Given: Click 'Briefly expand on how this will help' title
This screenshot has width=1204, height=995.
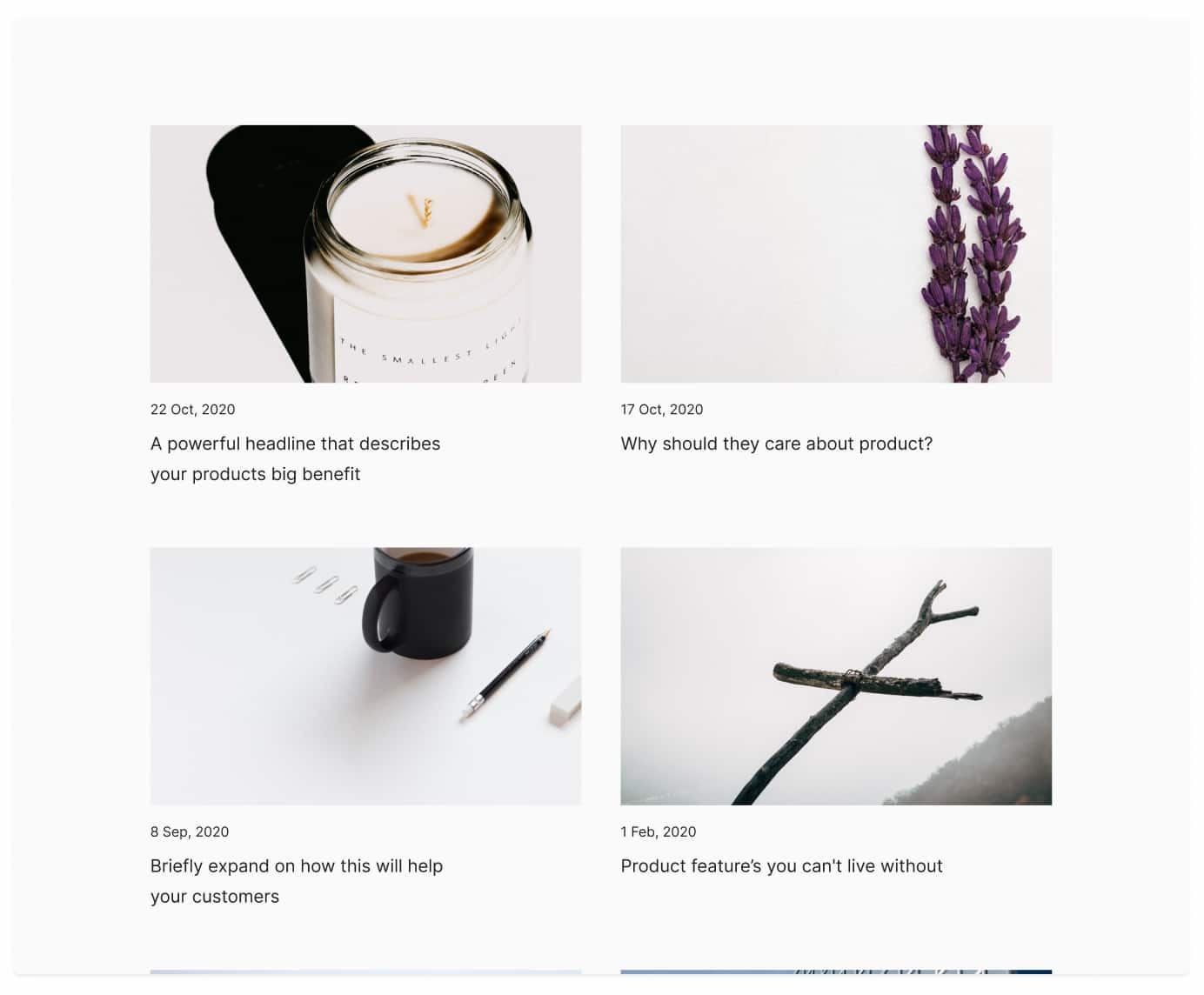Looking at the screenshot, I should 297,866.
